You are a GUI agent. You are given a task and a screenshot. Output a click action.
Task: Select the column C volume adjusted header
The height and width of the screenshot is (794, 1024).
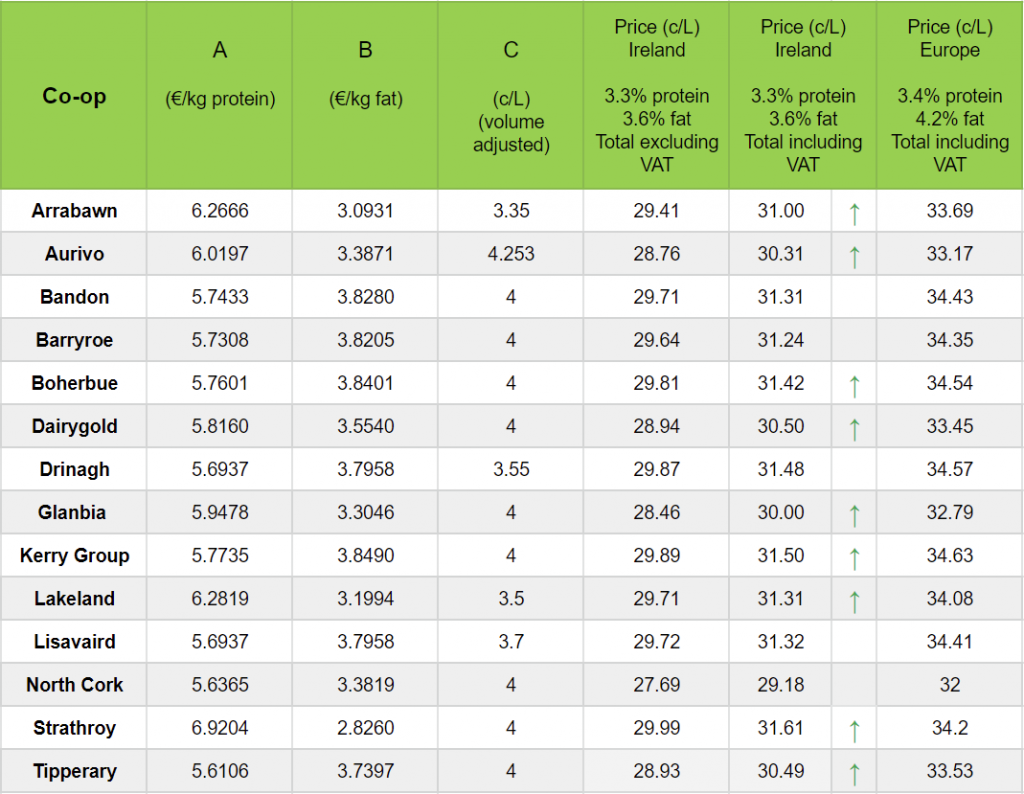pyautogui.click(x=511, y=98)
